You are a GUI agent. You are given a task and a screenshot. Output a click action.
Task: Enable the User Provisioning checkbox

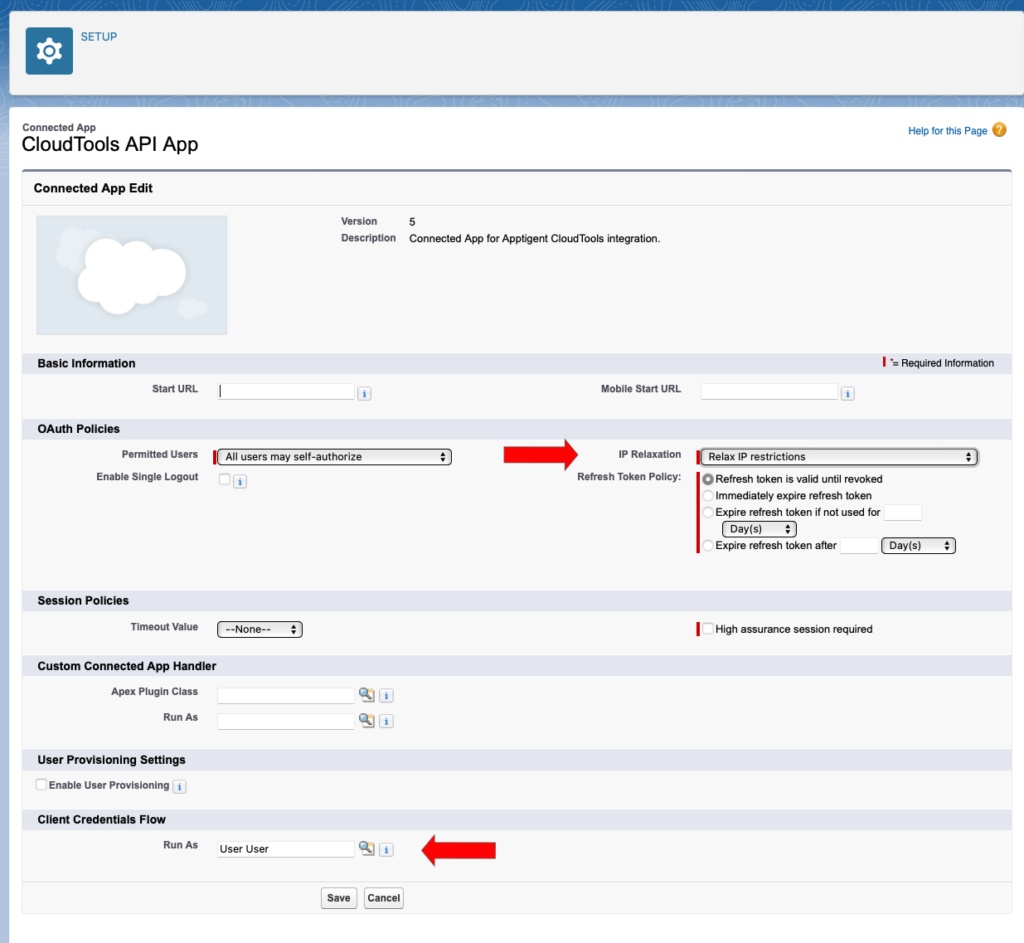coord(42,784)
